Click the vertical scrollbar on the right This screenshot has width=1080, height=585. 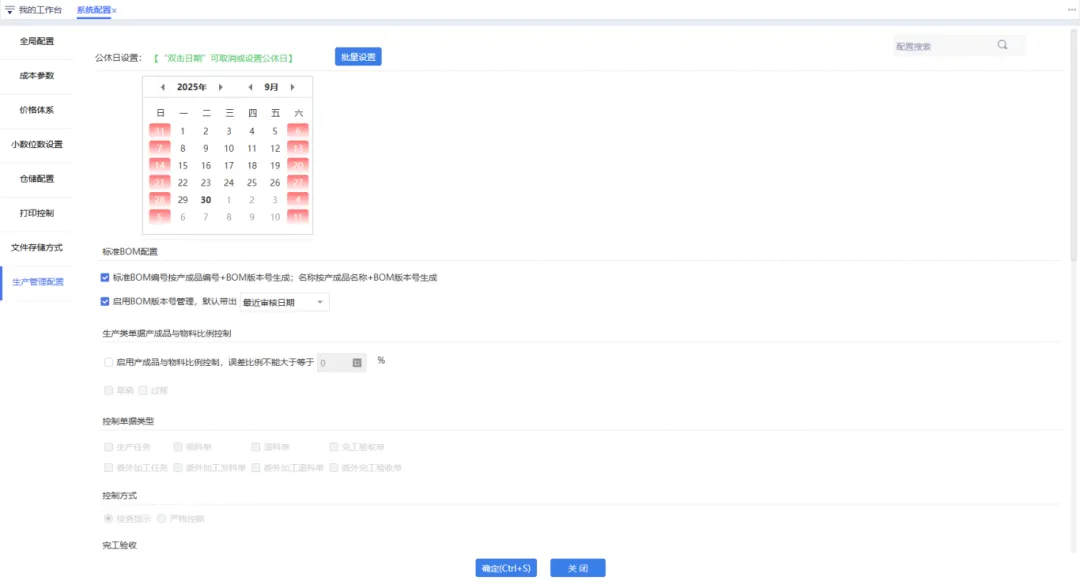1074,150
